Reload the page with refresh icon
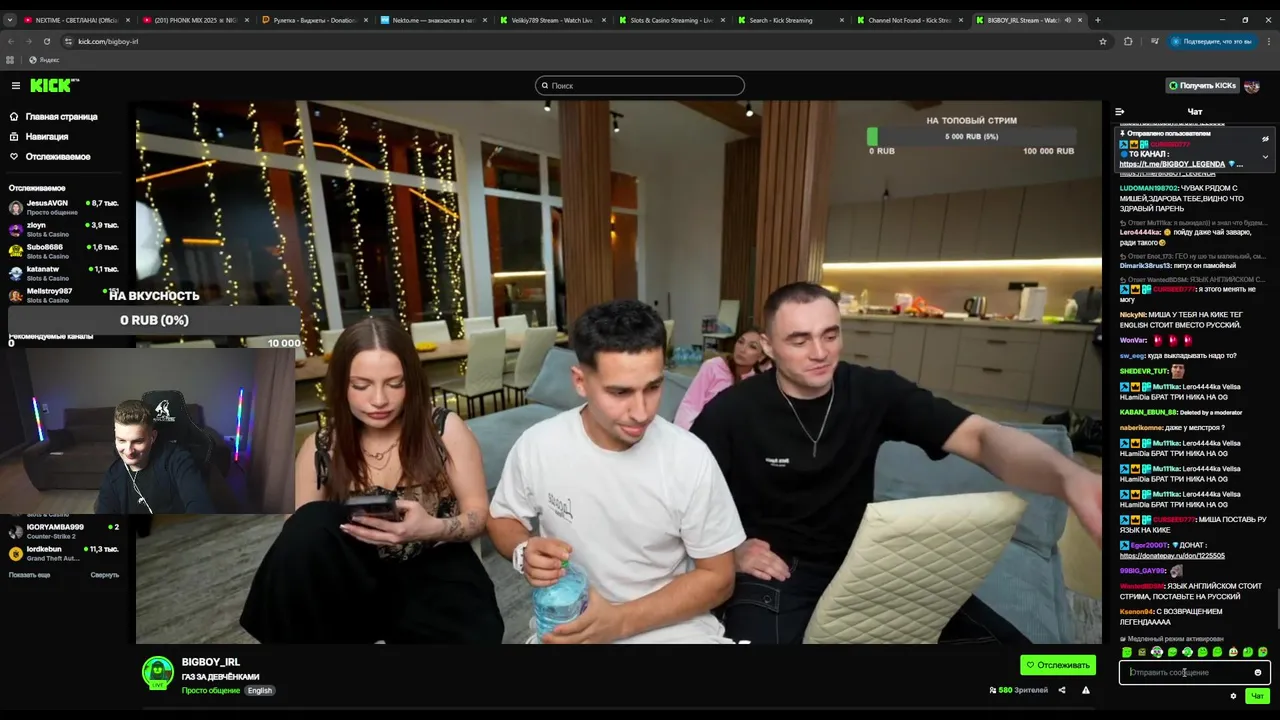This screenshot has width=1280, height=720. pos(47,41)
